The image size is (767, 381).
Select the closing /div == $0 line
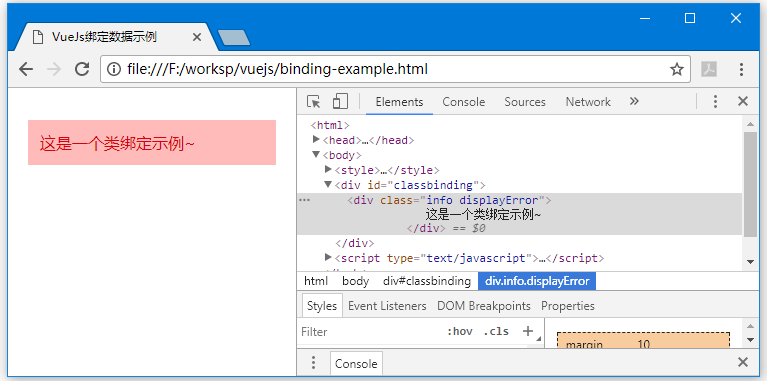click(446, 228)
